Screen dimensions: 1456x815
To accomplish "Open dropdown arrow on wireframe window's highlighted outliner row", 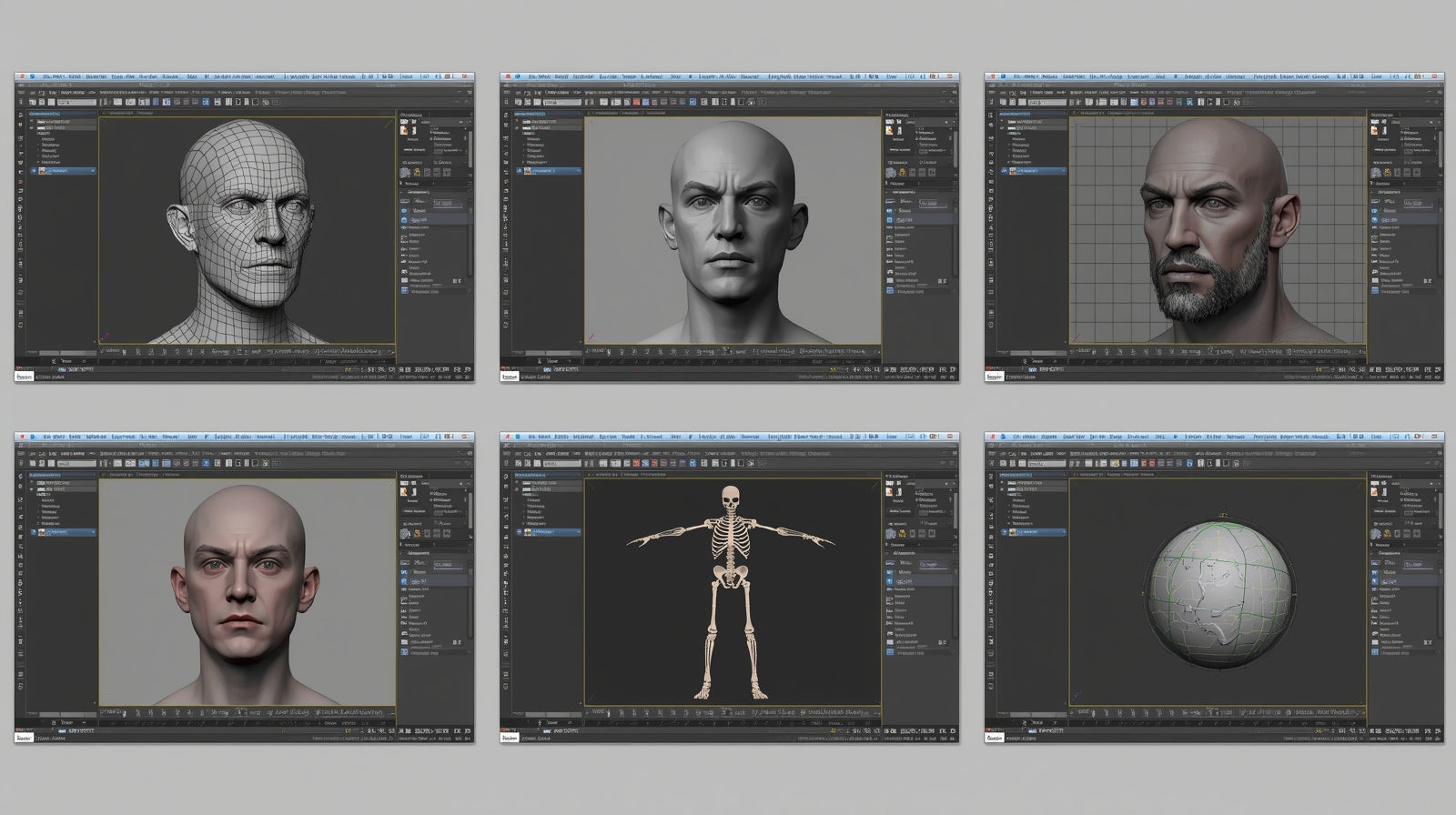I will [93, 171].
